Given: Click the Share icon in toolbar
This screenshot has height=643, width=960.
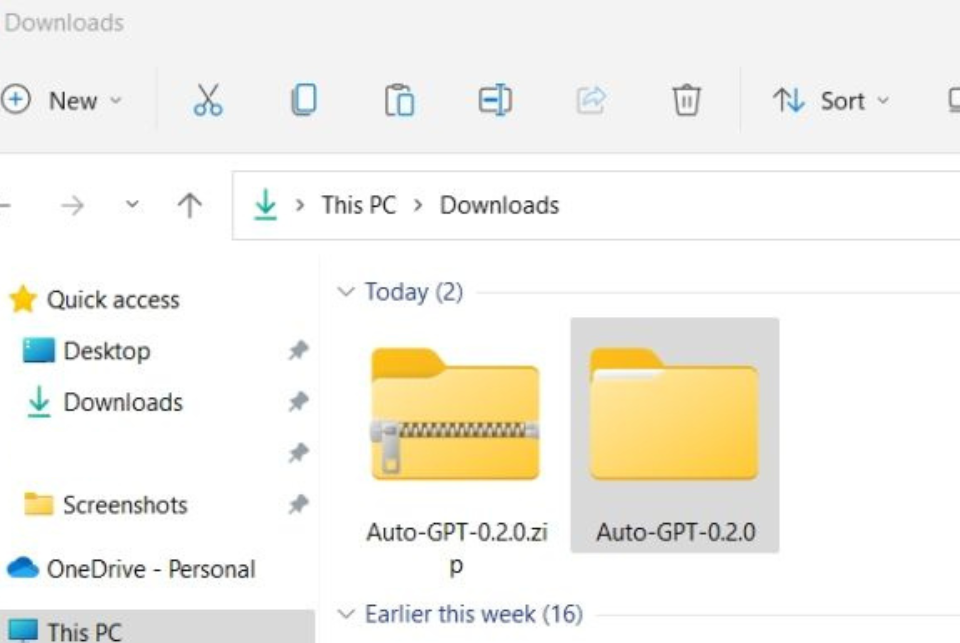Looking at the screenshot, I should [591, 100].
